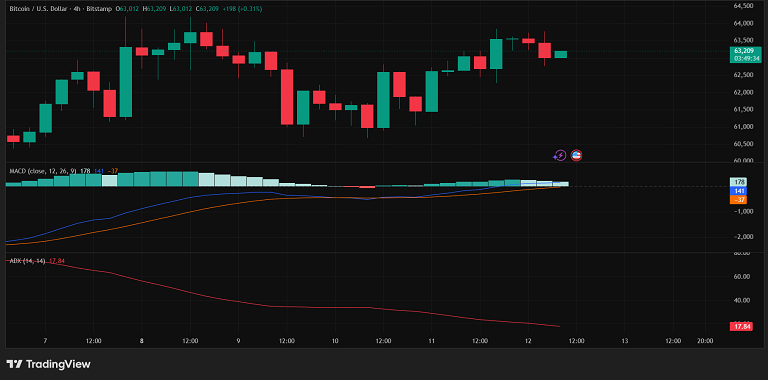Image resolution: width=768 pixels, height=380 pixels.
Task: Click the 64,500 price axis label
Action: point(744,6)
